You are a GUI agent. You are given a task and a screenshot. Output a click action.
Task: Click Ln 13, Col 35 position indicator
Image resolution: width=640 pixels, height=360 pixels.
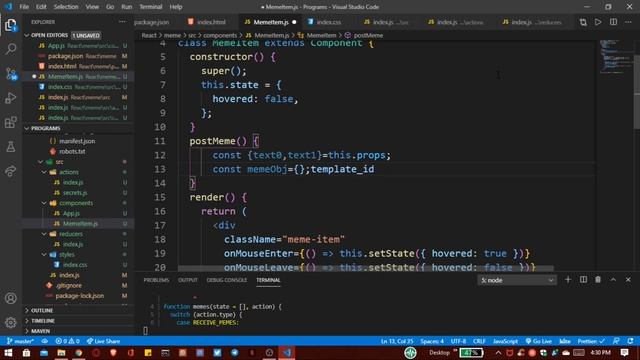click(397, 341)
